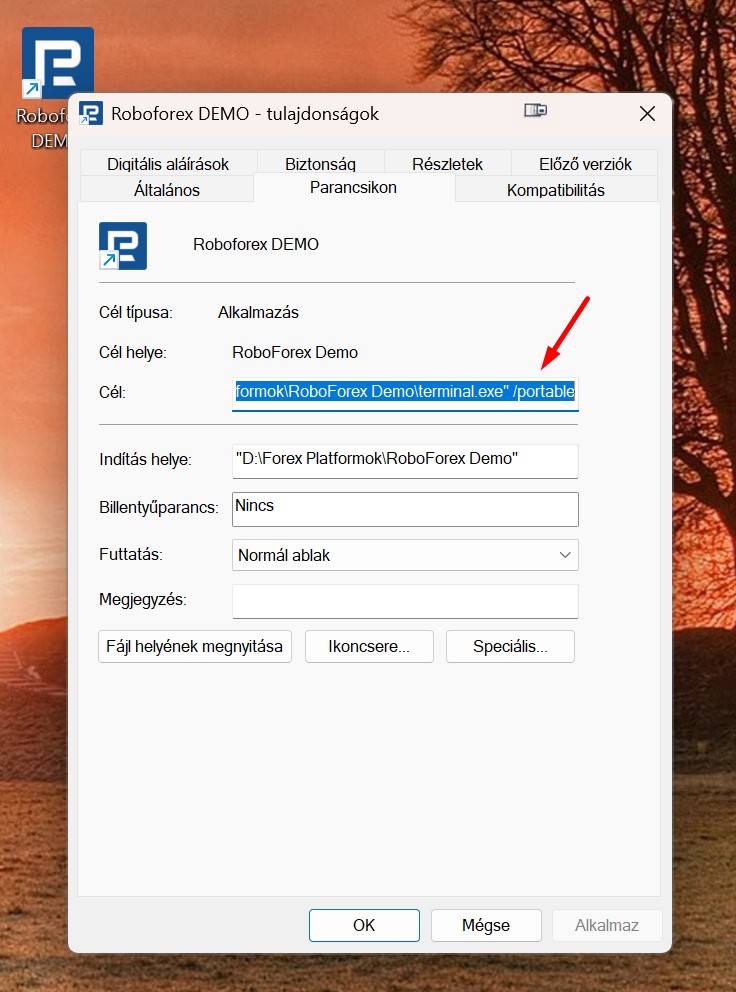Click into the Cél target path field
This screenshot has height=992, width=736.
405,392
